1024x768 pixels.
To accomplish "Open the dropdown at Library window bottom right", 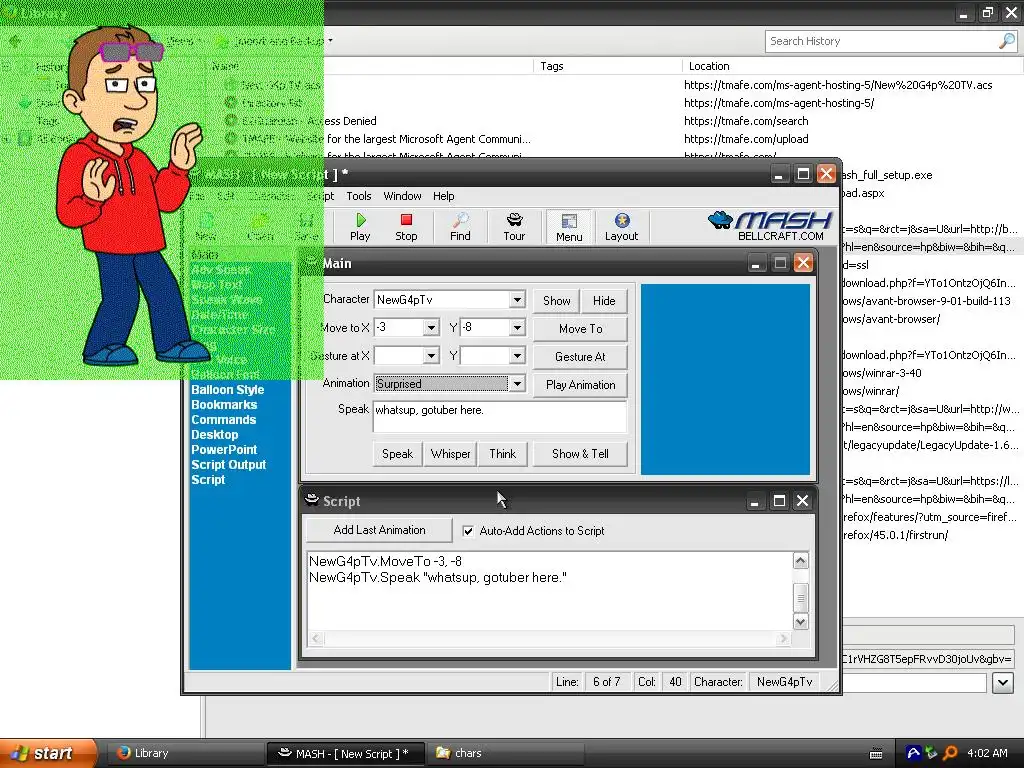I will pos(1002,683).
